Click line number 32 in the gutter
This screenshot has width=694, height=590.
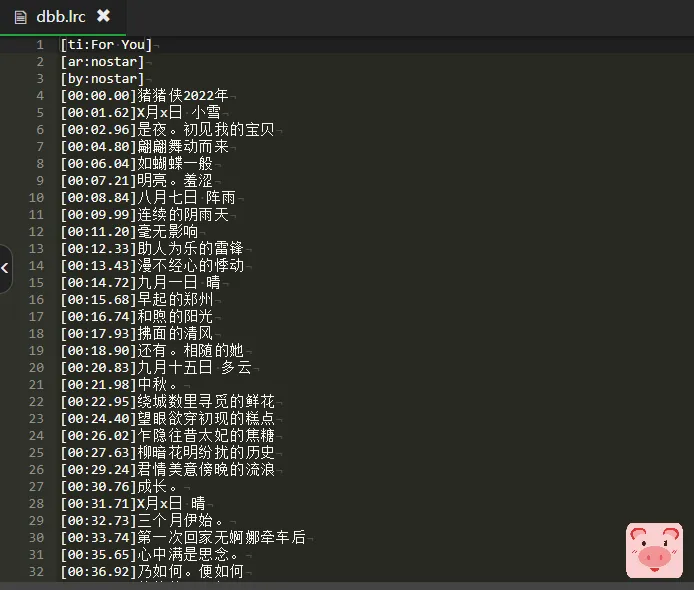coord(36,571)
